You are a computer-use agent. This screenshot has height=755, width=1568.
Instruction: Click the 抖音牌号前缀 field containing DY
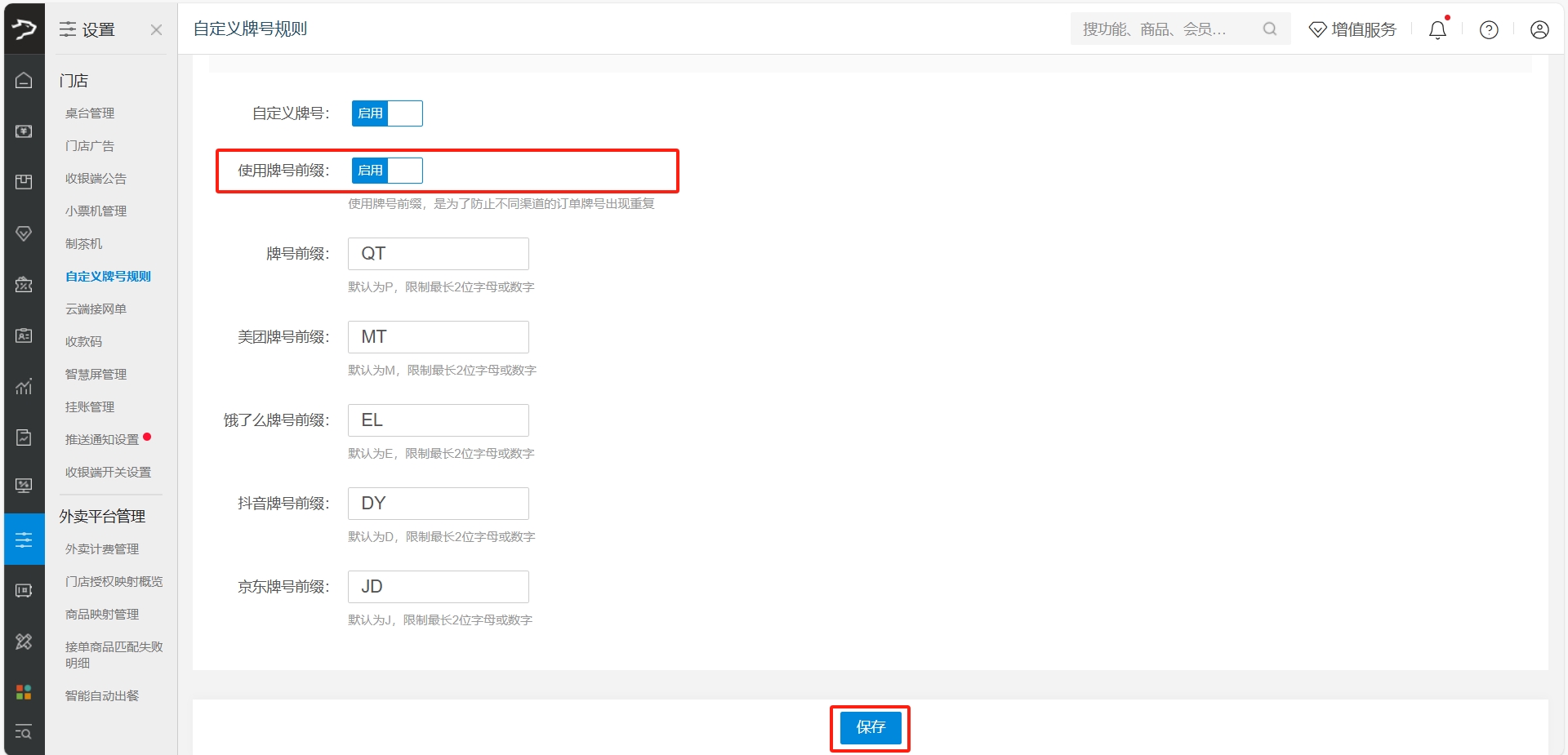(439, 504)
